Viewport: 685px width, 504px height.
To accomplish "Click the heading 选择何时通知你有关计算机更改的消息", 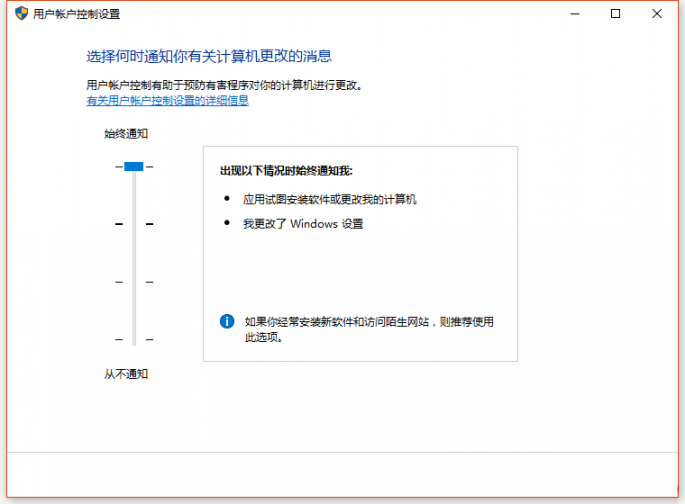I will pos(209,56).
